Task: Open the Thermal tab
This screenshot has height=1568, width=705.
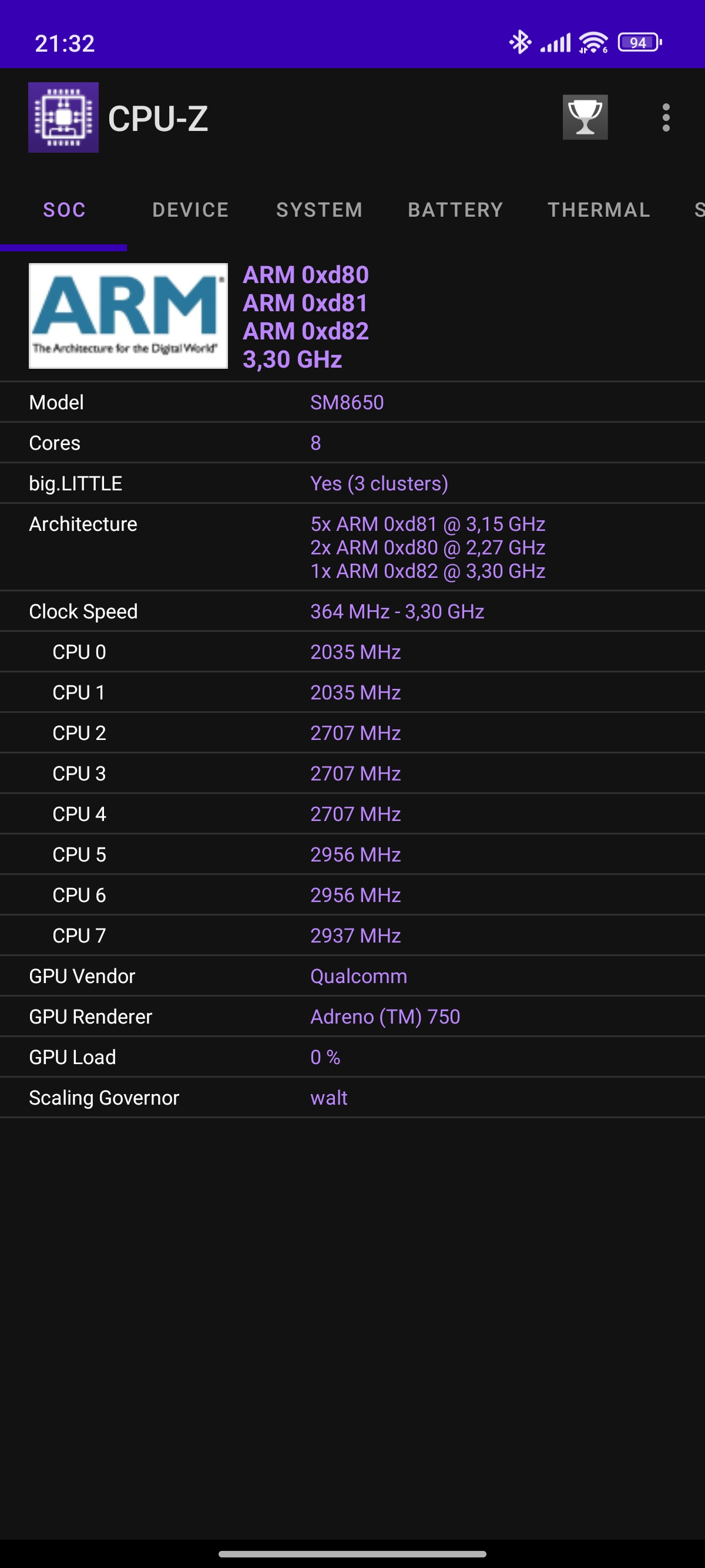Action: pos(599,210)
